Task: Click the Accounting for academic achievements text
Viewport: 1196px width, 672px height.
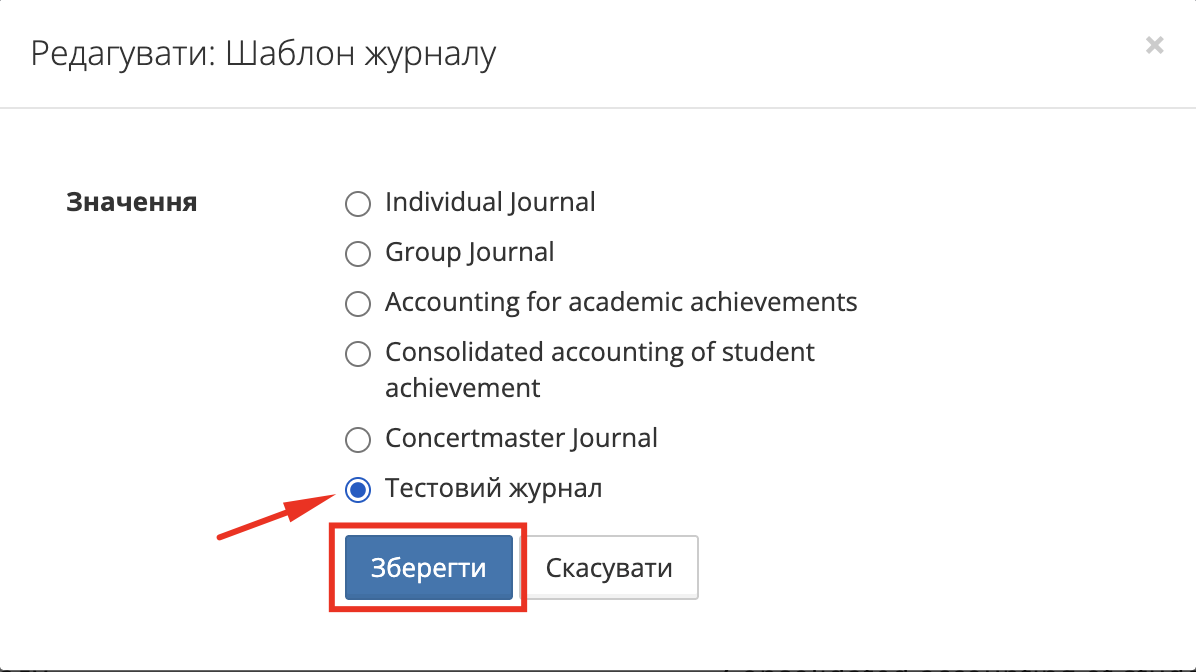Action: click(620, 302)
